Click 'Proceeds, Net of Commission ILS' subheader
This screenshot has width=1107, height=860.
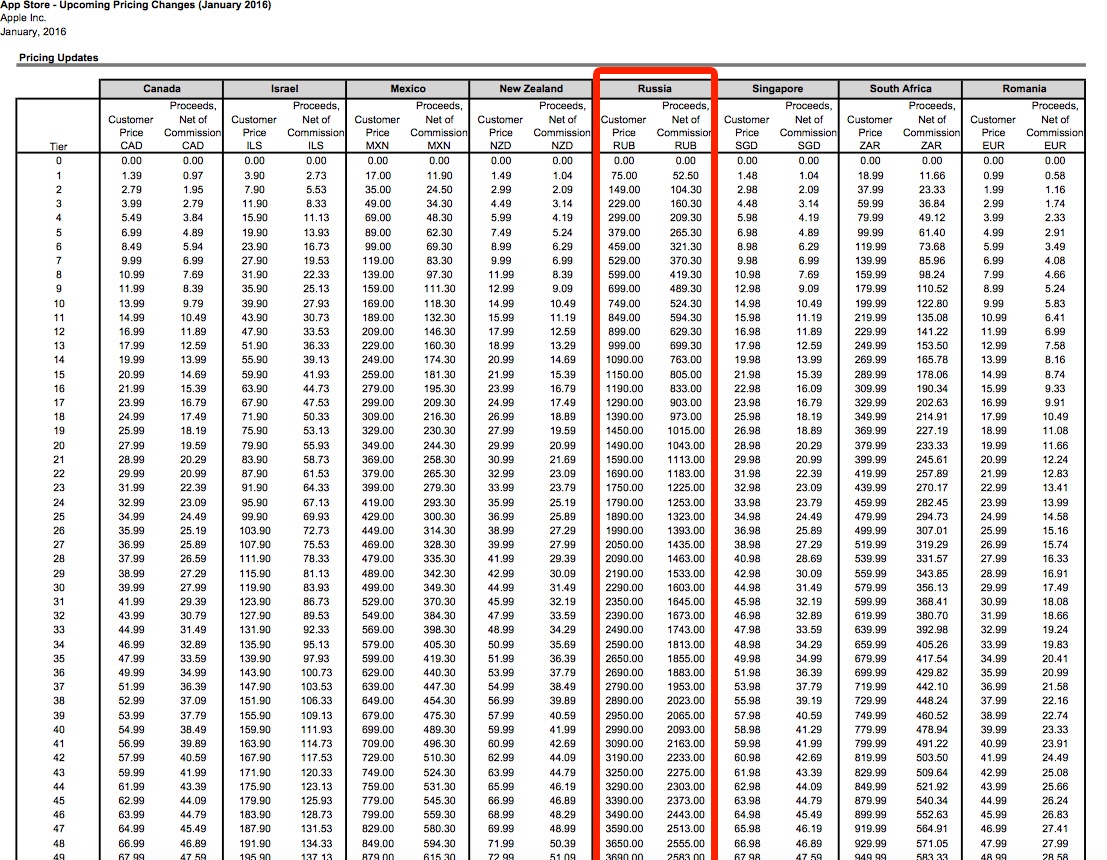(x=316, y=126)
